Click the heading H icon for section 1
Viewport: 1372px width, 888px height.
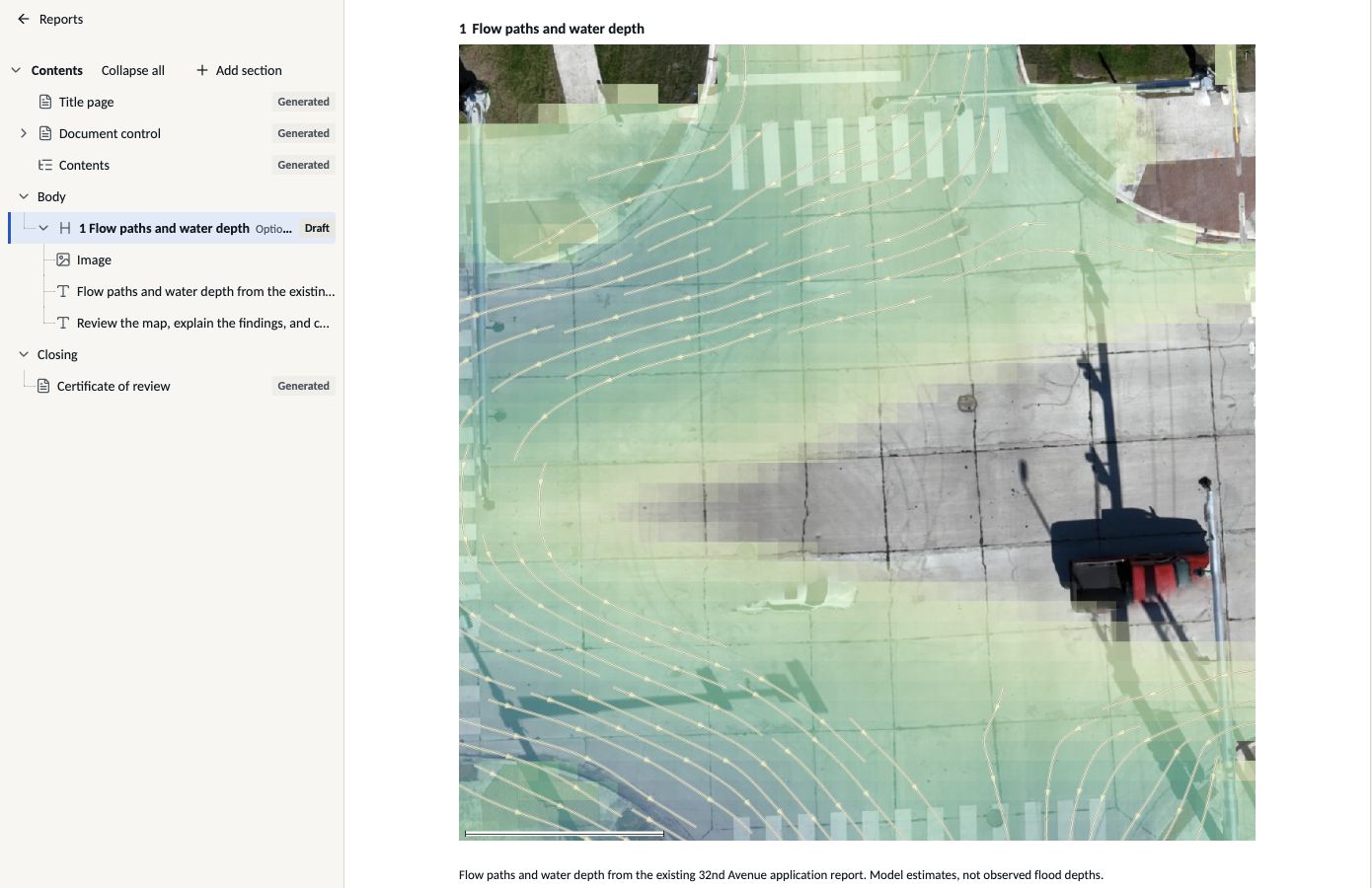click(65, 228)
